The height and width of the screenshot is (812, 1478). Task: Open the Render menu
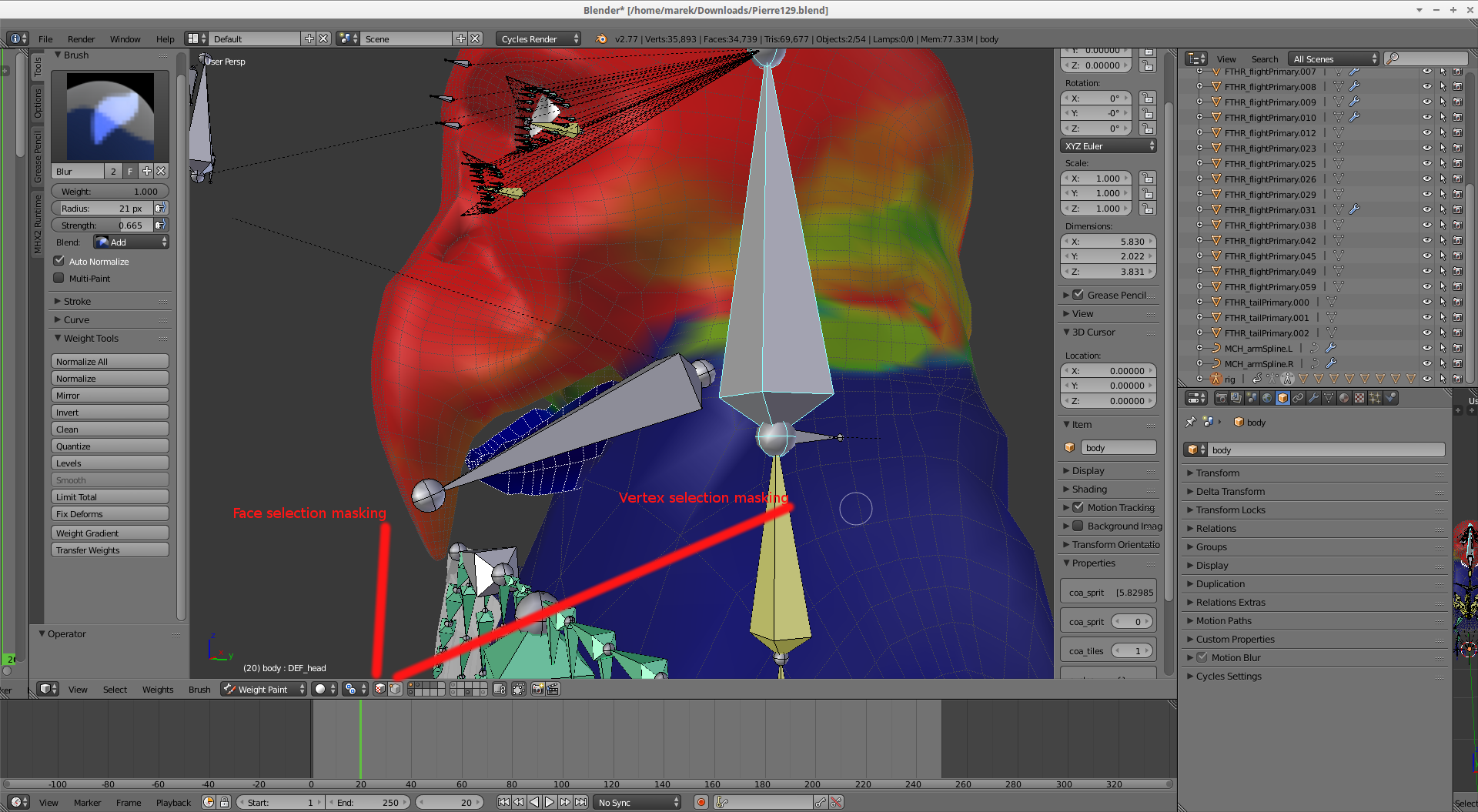click(81, 38)
